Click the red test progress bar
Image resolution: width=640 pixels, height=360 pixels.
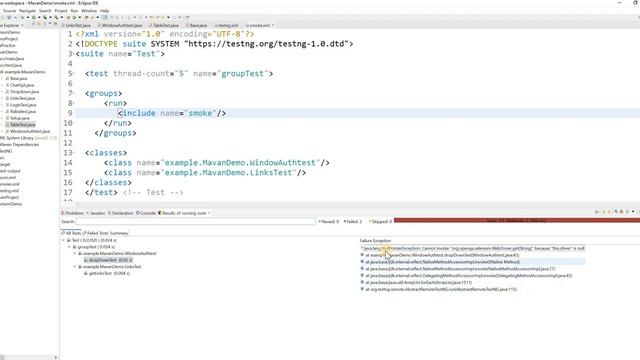pos(517,220)
